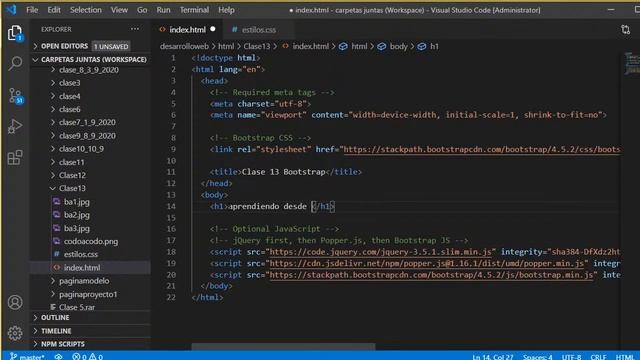640x360 pixels.
Task: Expand the Open Editors section
Action: pos(91,46)
